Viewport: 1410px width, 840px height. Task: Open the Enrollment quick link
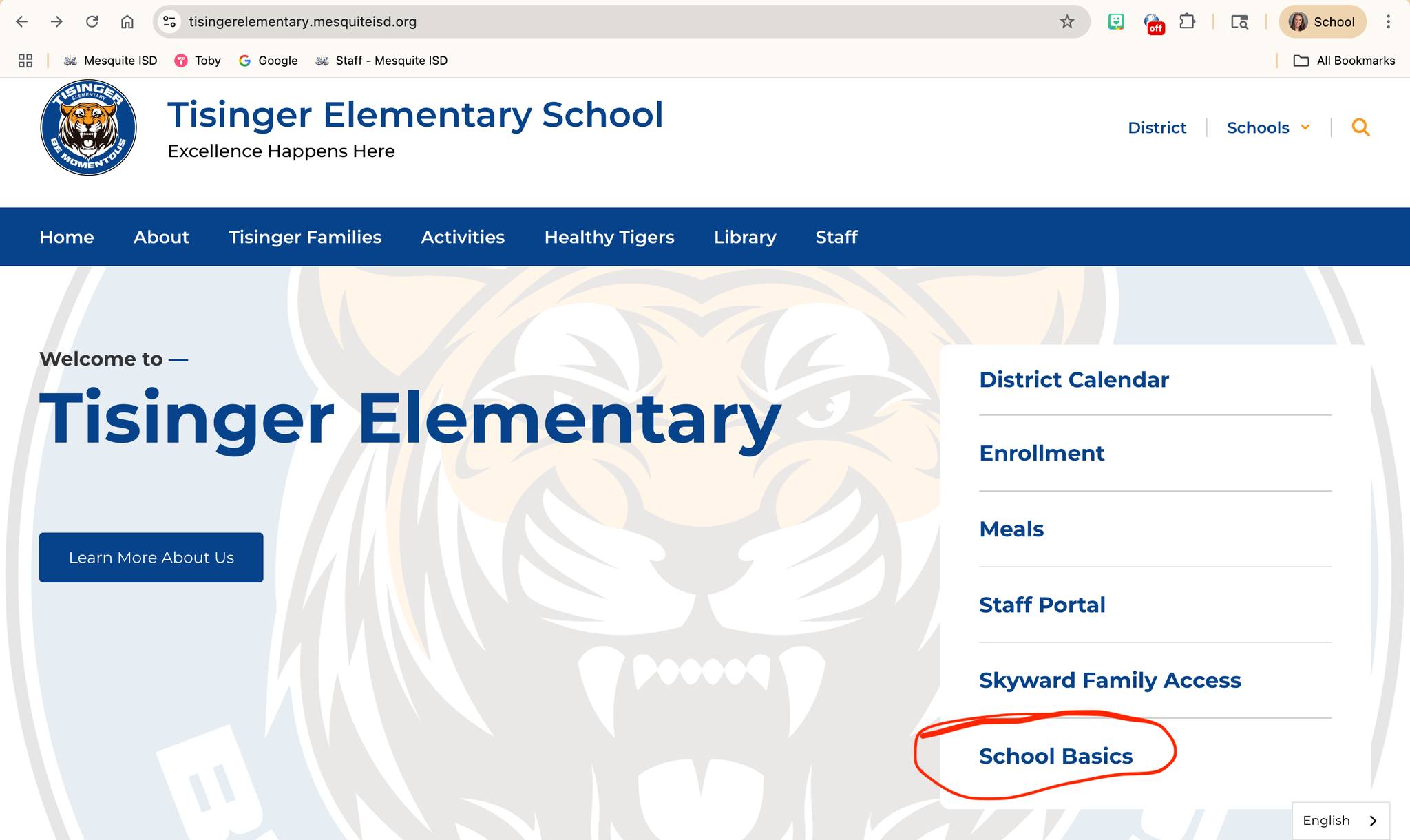coord(1042,454)
